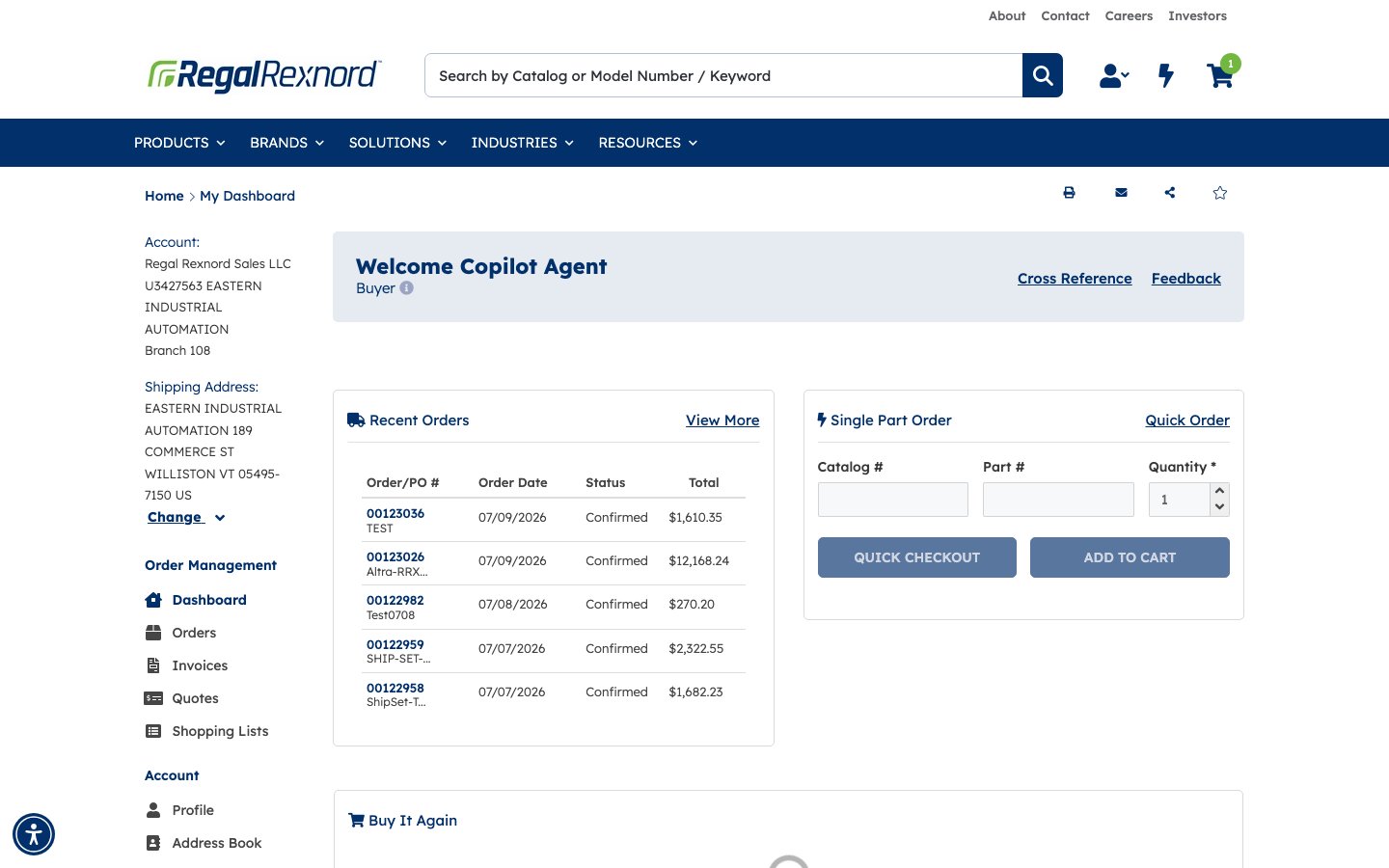The image size is (1389, 868).
Task: Open the Investors link
Action: 1197,16
